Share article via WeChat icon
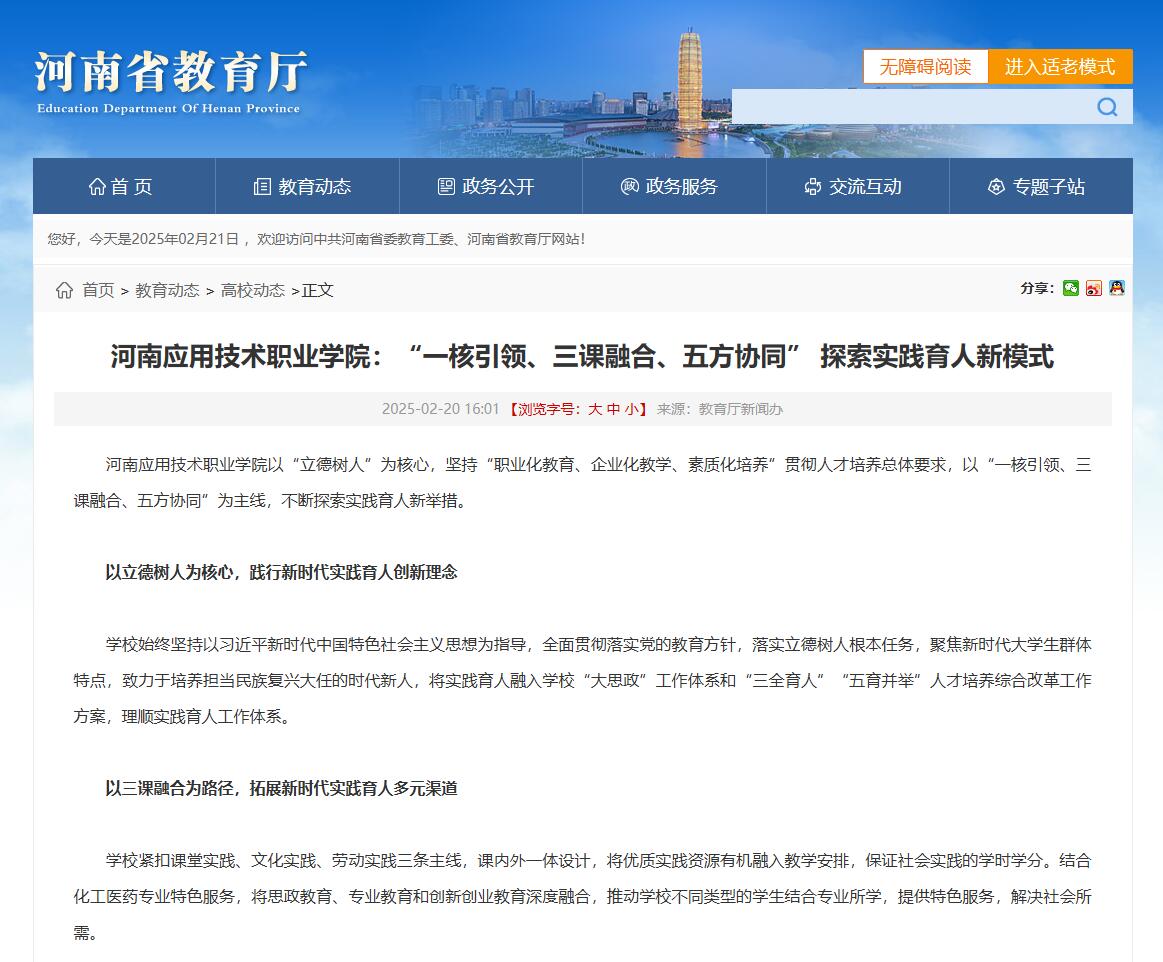The height and width of the screenshot is (962, 1163). pos(1071,288)
